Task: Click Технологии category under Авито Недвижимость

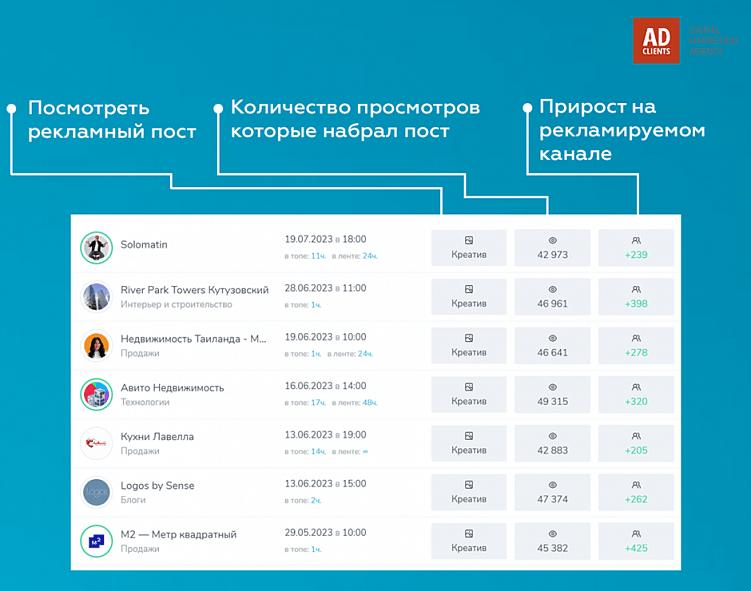Action: coord(145,402)
